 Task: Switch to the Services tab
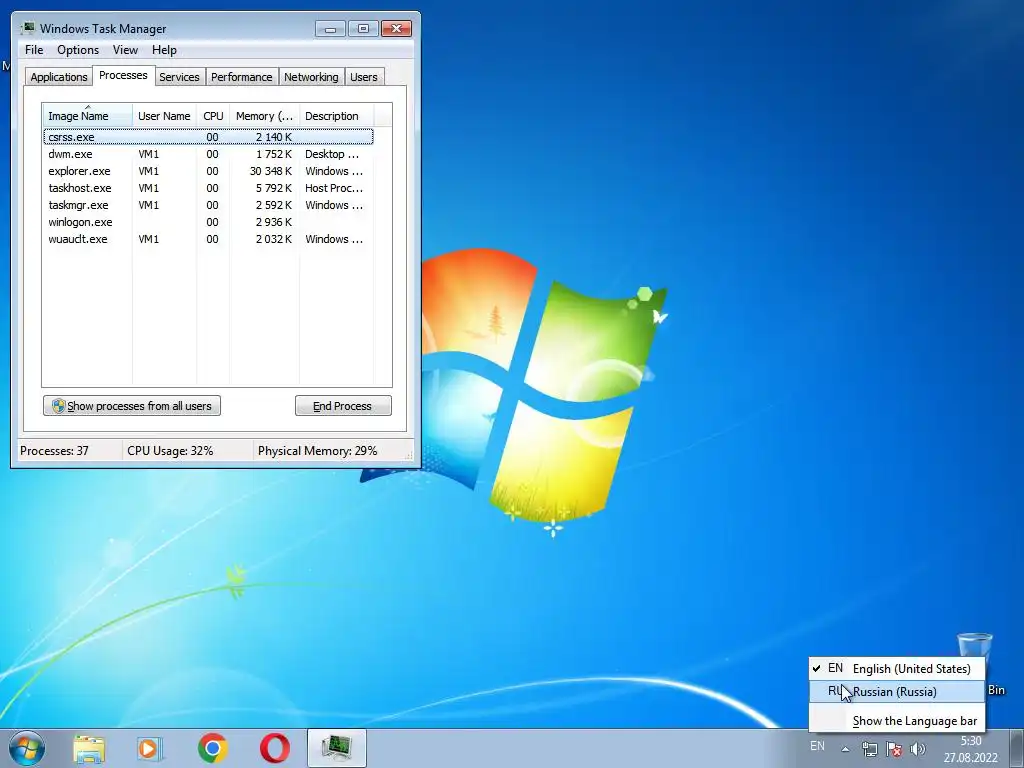coord(179,77)
